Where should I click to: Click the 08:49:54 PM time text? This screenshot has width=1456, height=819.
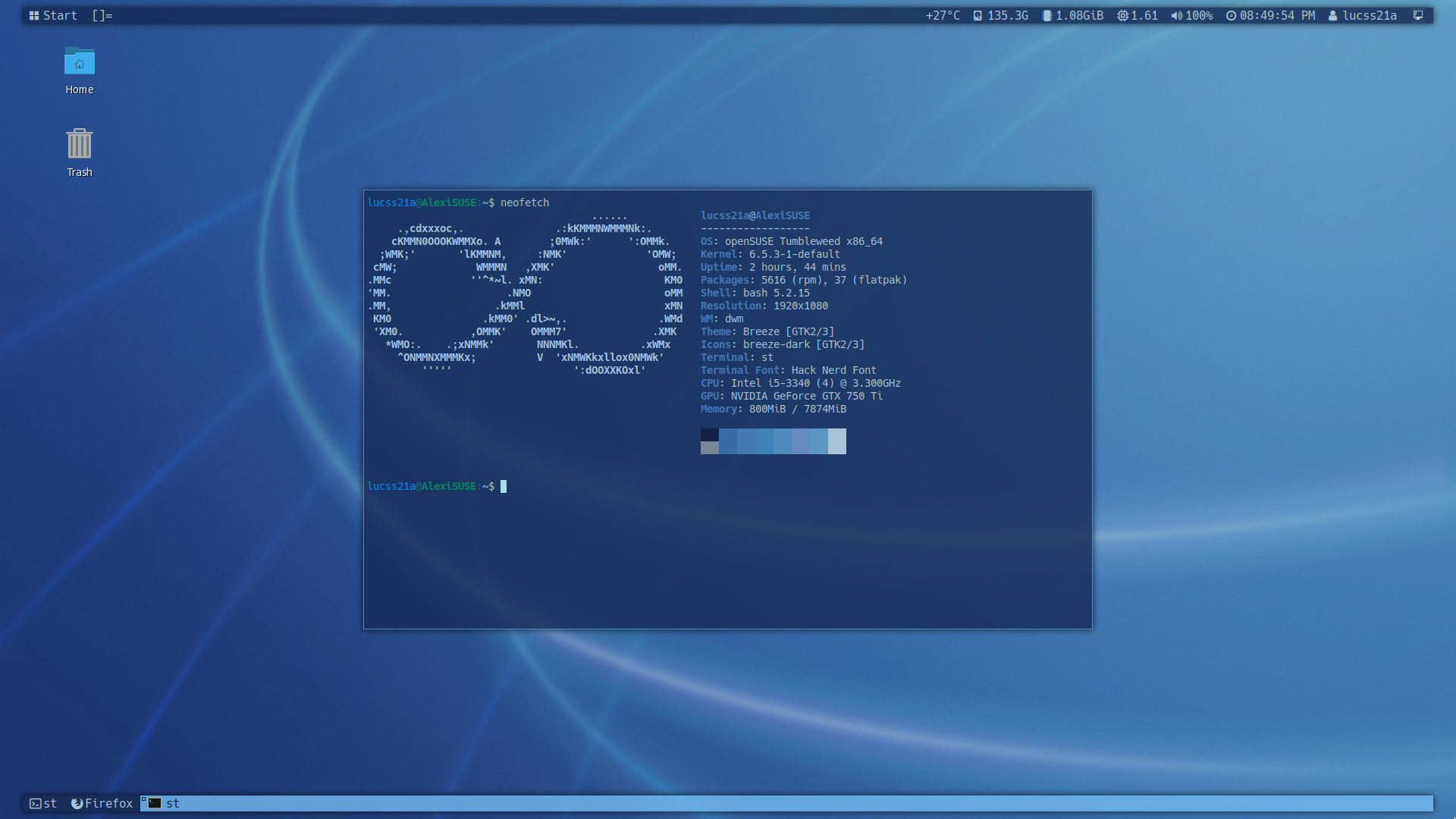(1278, 16)
